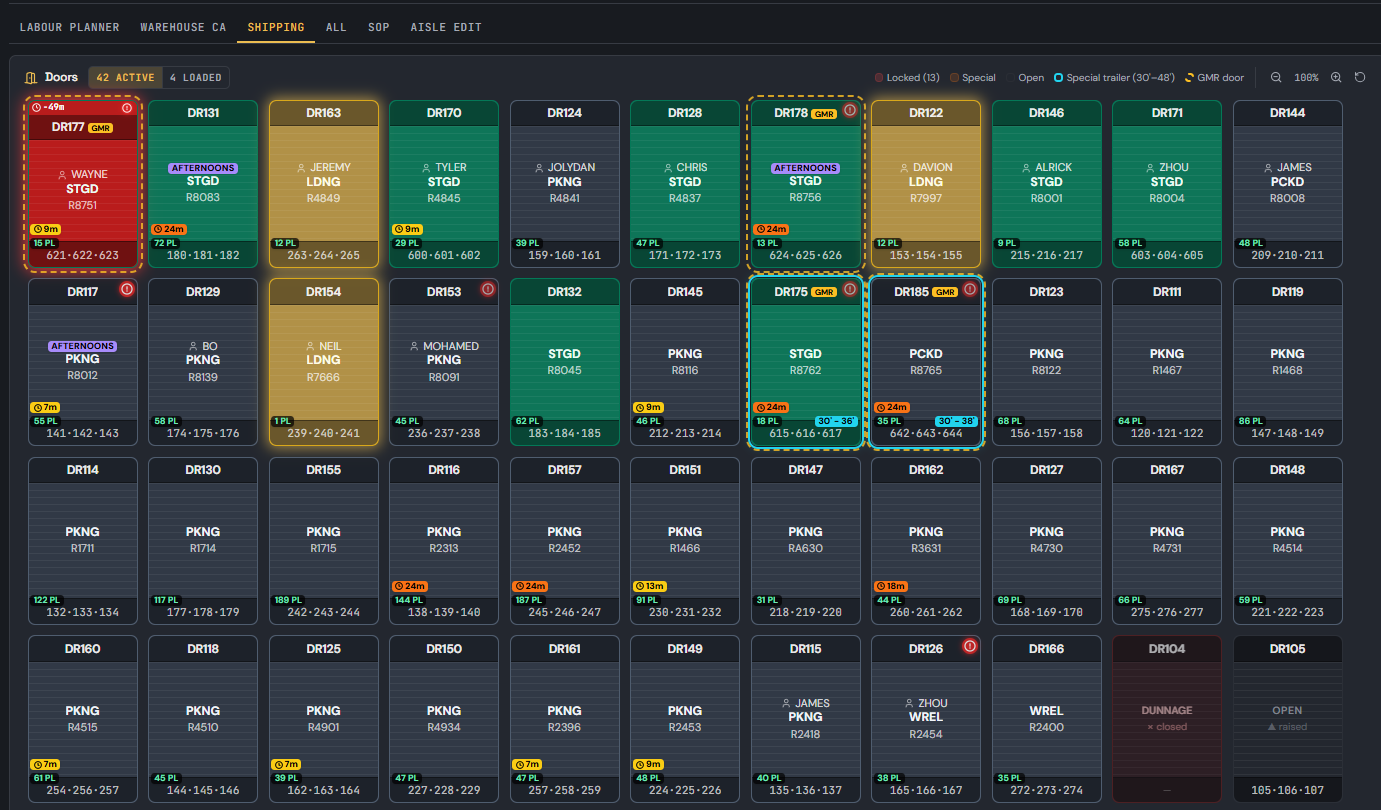Click the Special legend swatch

(x=954, y=77)
